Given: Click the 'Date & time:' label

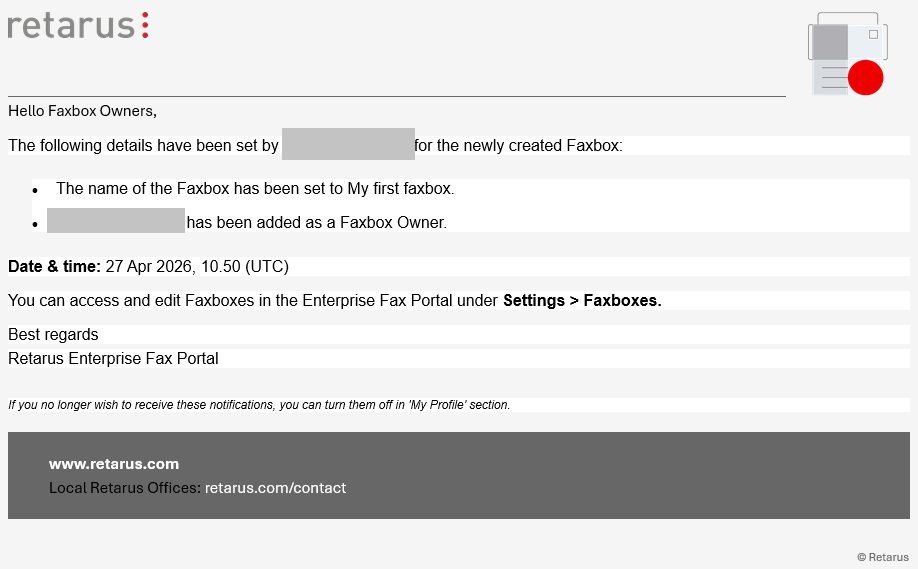Looking at the screenshot, I should [x=54, y=266].
